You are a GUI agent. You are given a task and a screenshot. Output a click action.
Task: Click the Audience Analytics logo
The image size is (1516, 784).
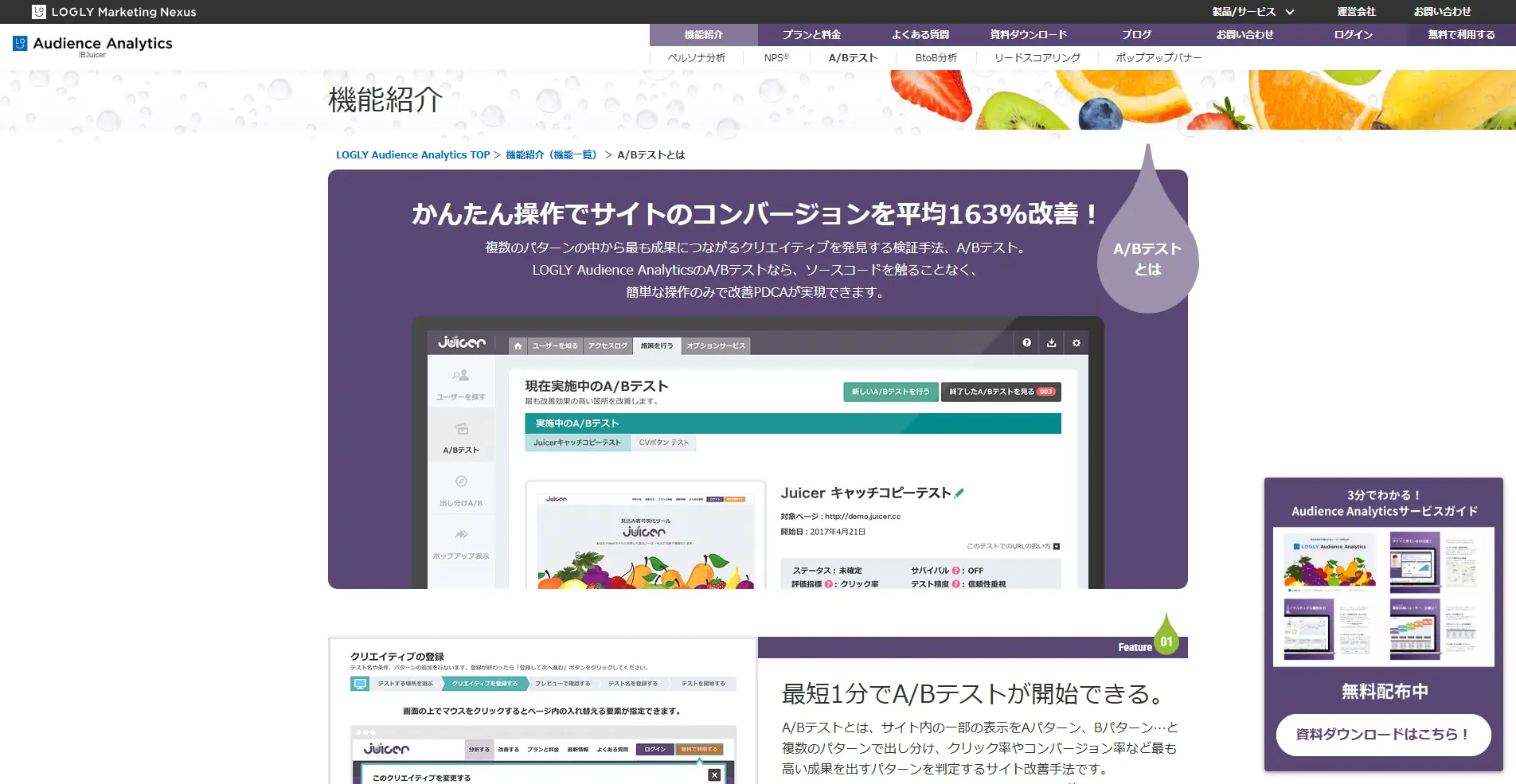point(92,45)
